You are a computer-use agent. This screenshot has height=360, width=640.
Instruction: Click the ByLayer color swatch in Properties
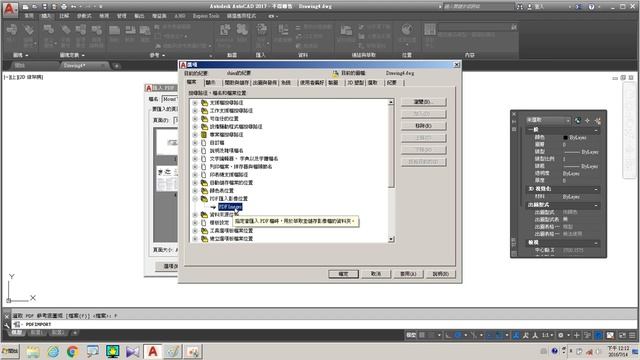click(565, 138)
